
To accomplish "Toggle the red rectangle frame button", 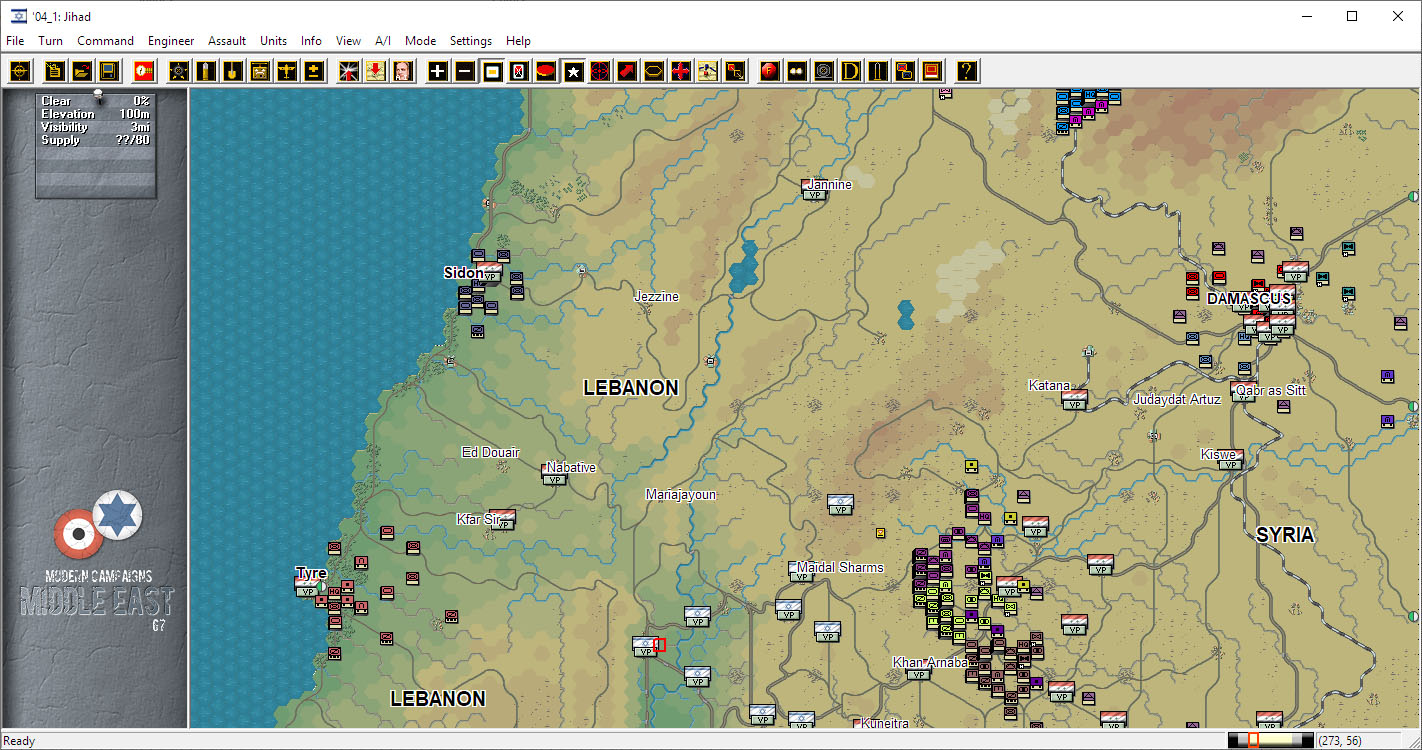I will tap(932, 71).
